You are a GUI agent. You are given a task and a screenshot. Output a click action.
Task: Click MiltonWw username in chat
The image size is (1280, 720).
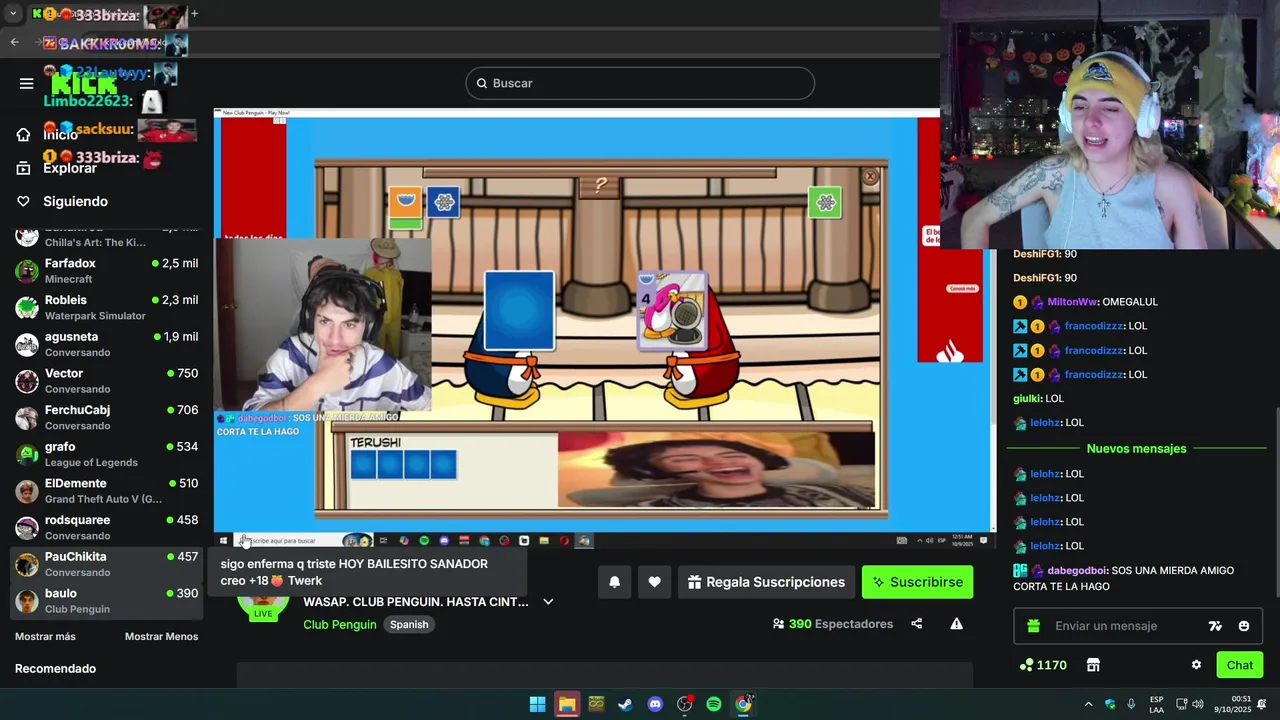1072,302
